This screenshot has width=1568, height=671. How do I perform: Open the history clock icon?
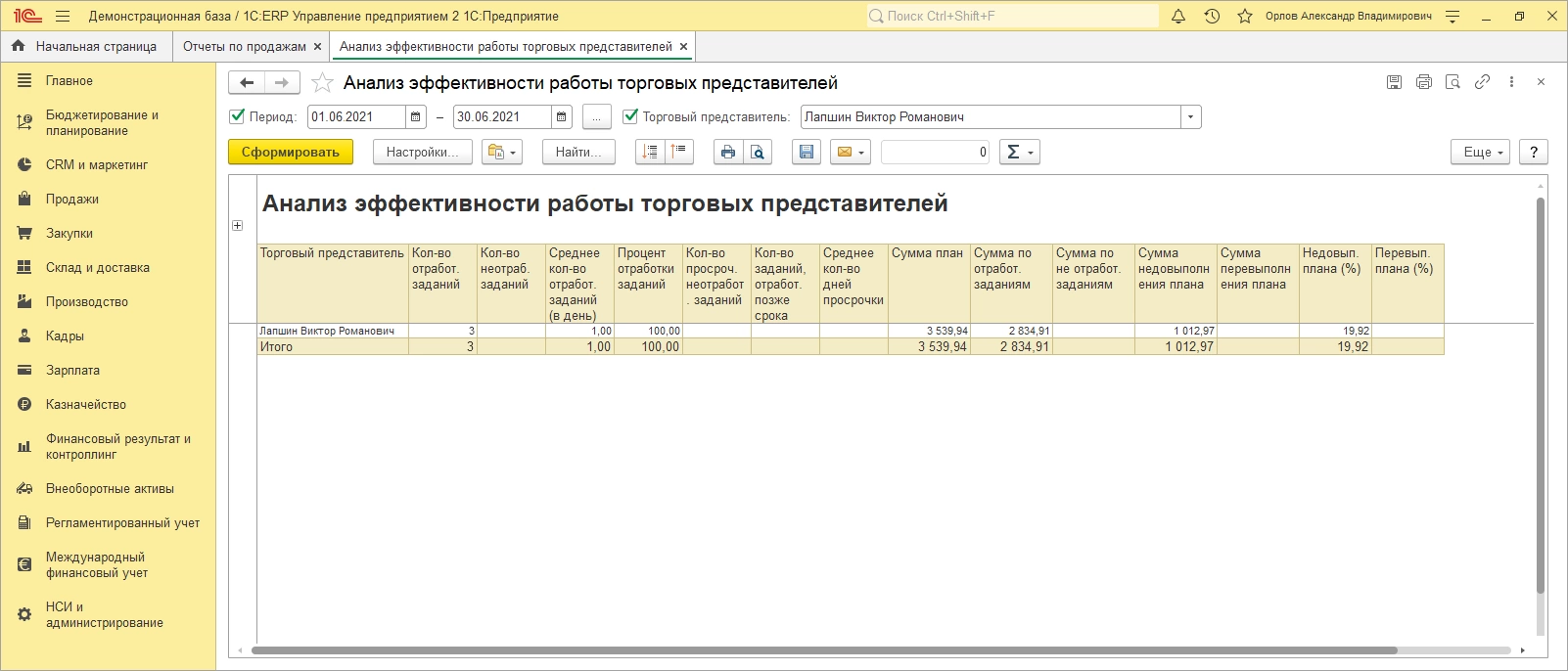pos(1212,17)
